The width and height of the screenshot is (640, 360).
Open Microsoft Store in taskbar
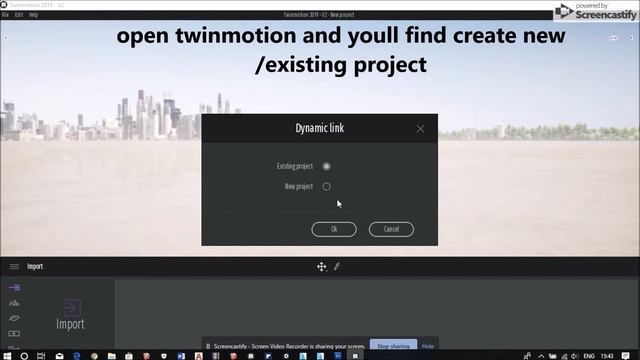coord(129,356)
